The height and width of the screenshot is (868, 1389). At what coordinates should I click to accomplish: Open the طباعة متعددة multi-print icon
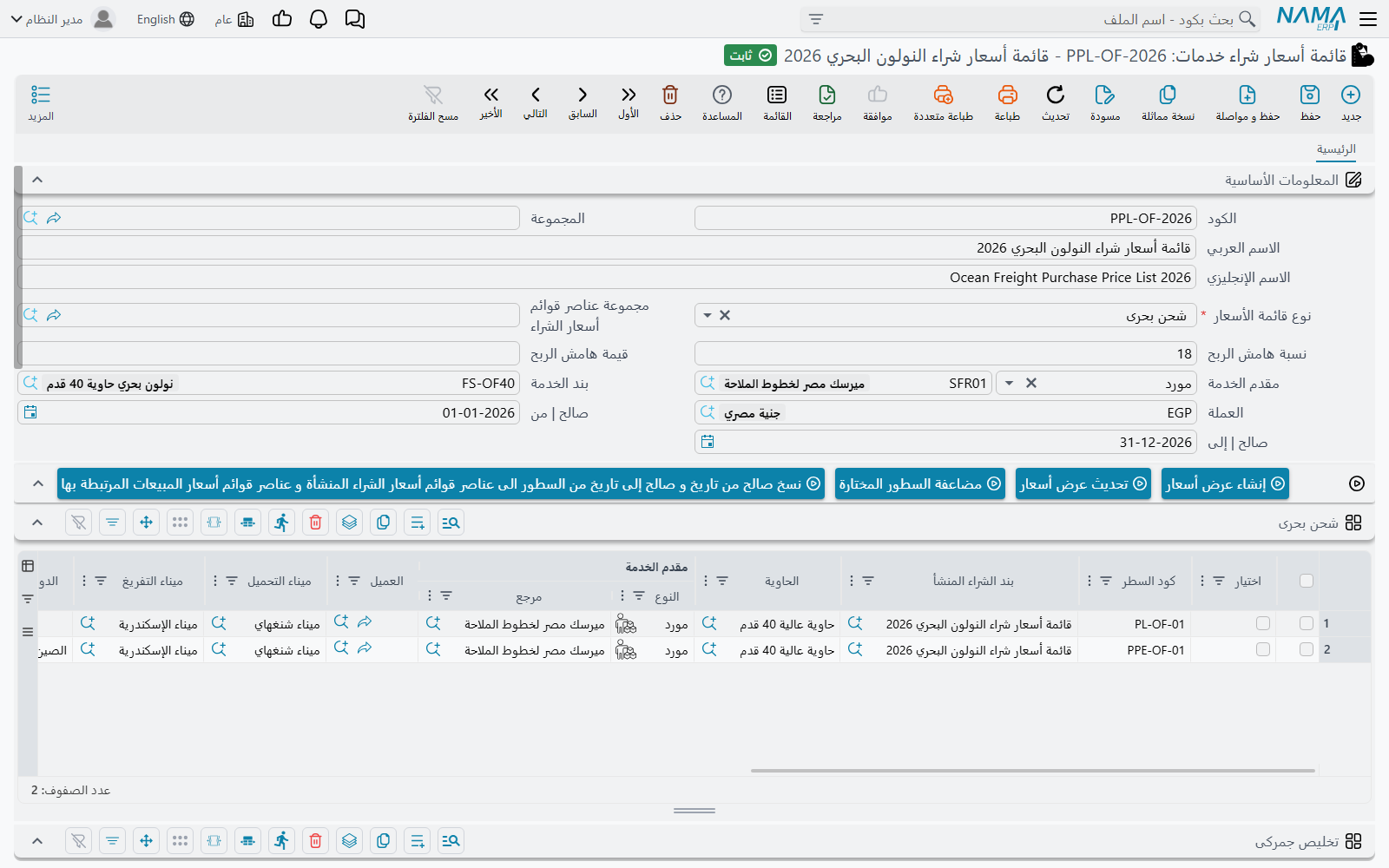pyautogui.click(x=943, y=102)
